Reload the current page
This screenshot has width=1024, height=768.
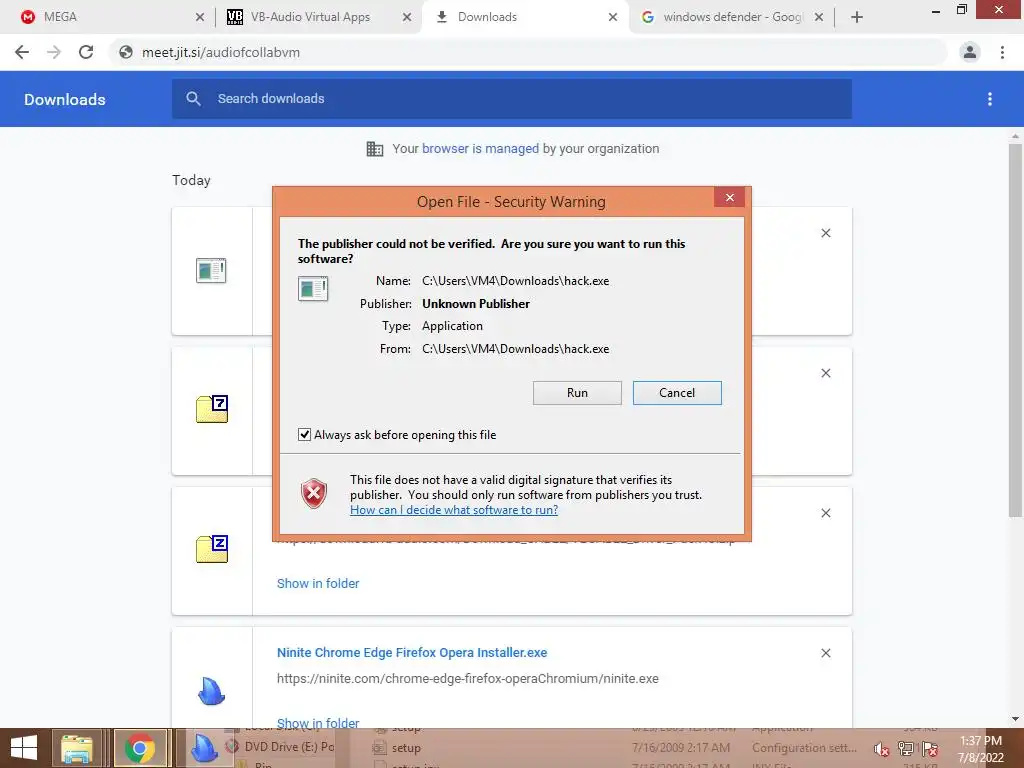(86, 52)
